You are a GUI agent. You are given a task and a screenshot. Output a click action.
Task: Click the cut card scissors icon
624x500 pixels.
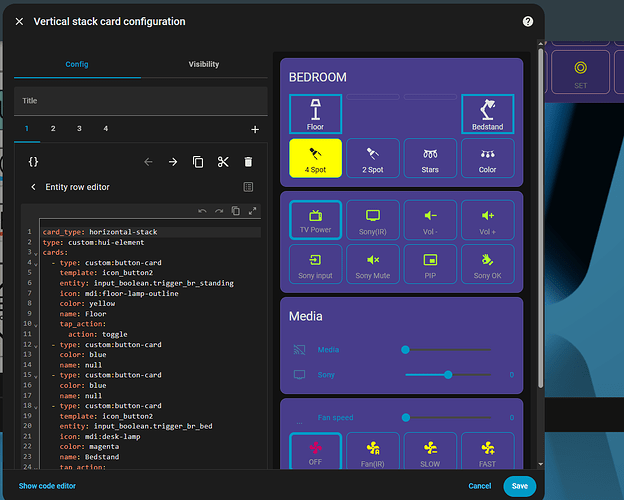pos(223,162)
